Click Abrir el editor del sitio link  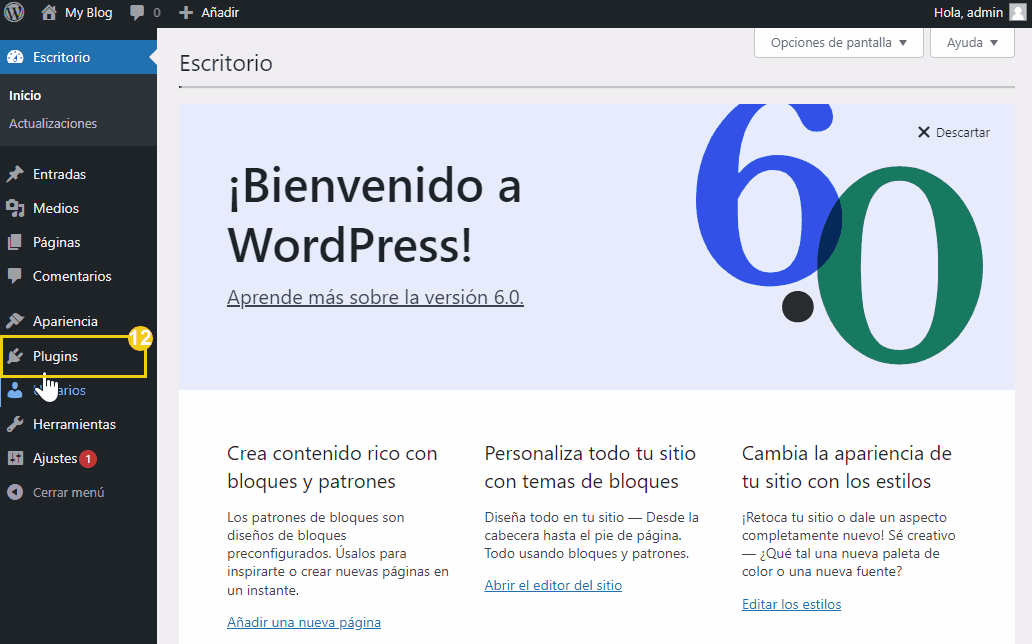(x=553, y=585)
